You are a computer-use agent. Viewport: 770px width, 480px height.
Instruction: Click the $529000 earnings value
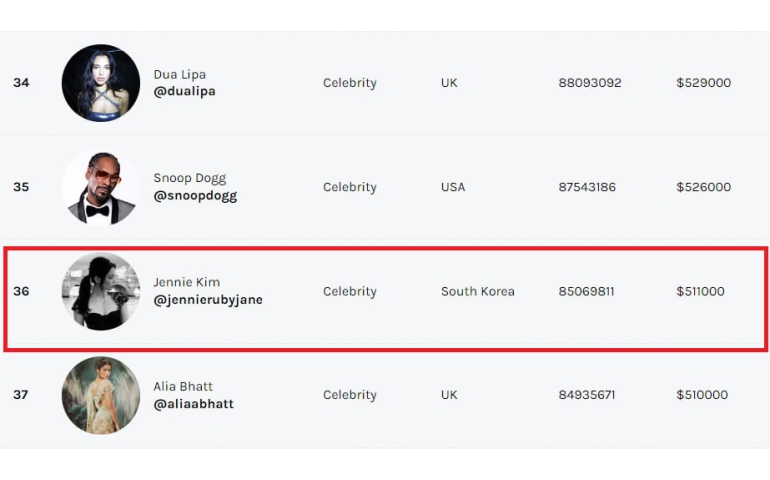point(703,83)
